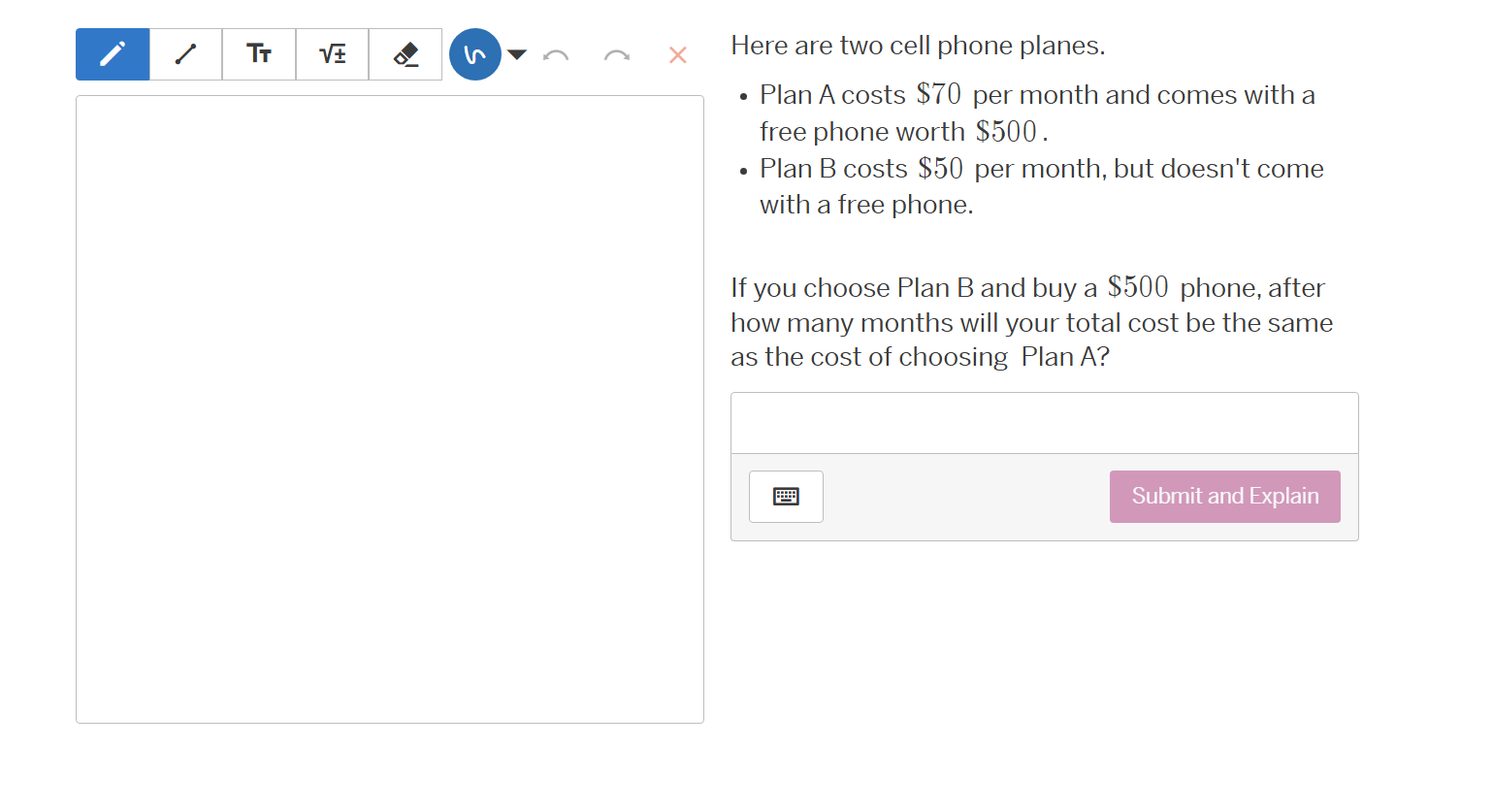Image resolution: width=1493 pixels, height=812 pixels.
Task: Select the freehand pencil drawing tool
Action: (x=112, y=54)
